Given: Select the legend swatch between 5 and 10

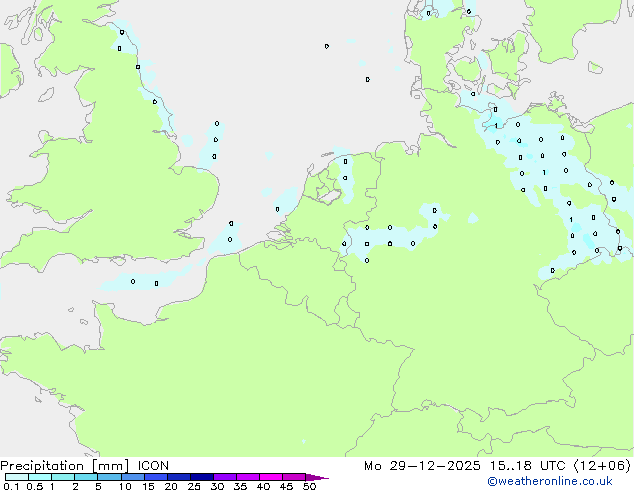Looking at the screenshot, I should click(111, 477).
